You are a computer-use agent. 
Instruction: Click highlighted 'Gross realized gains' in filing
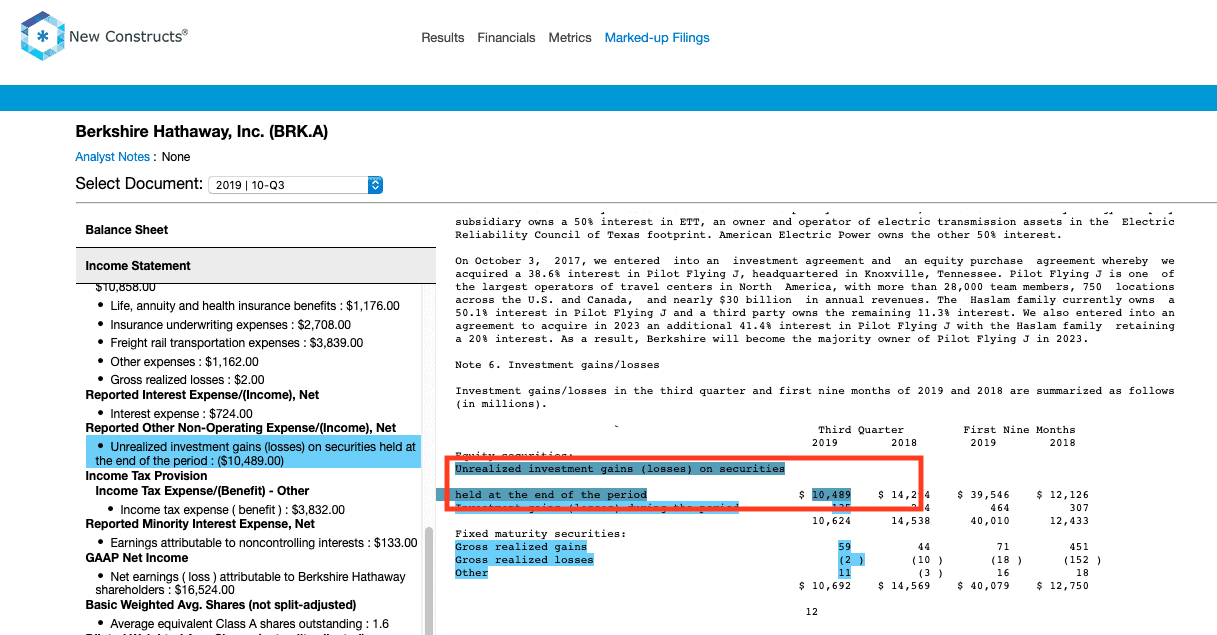click(521, 547)
